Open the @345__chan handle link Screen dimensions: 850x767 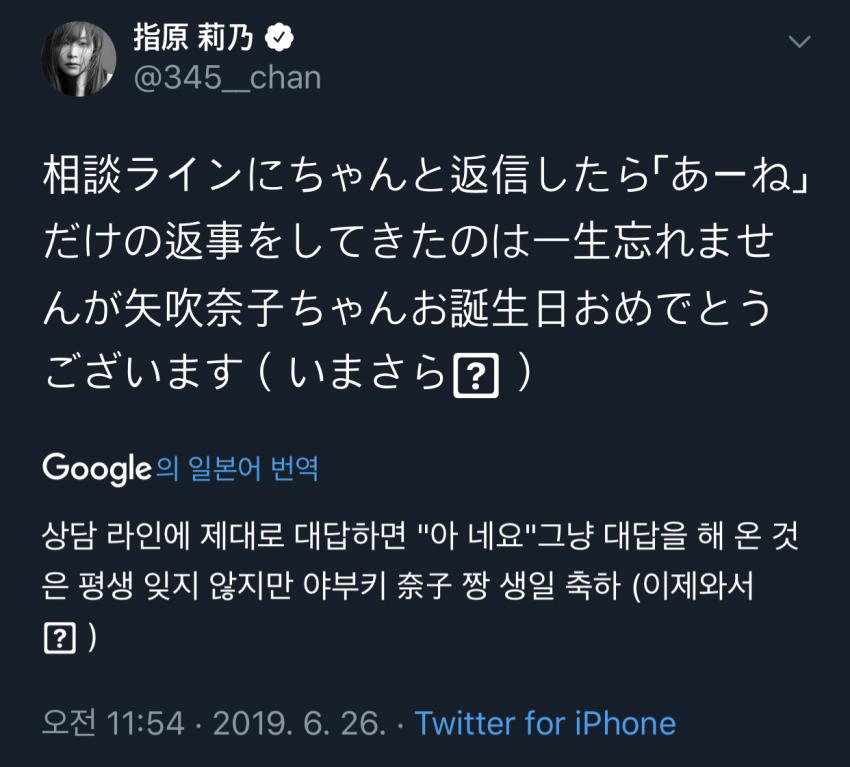tap(227, 78)
